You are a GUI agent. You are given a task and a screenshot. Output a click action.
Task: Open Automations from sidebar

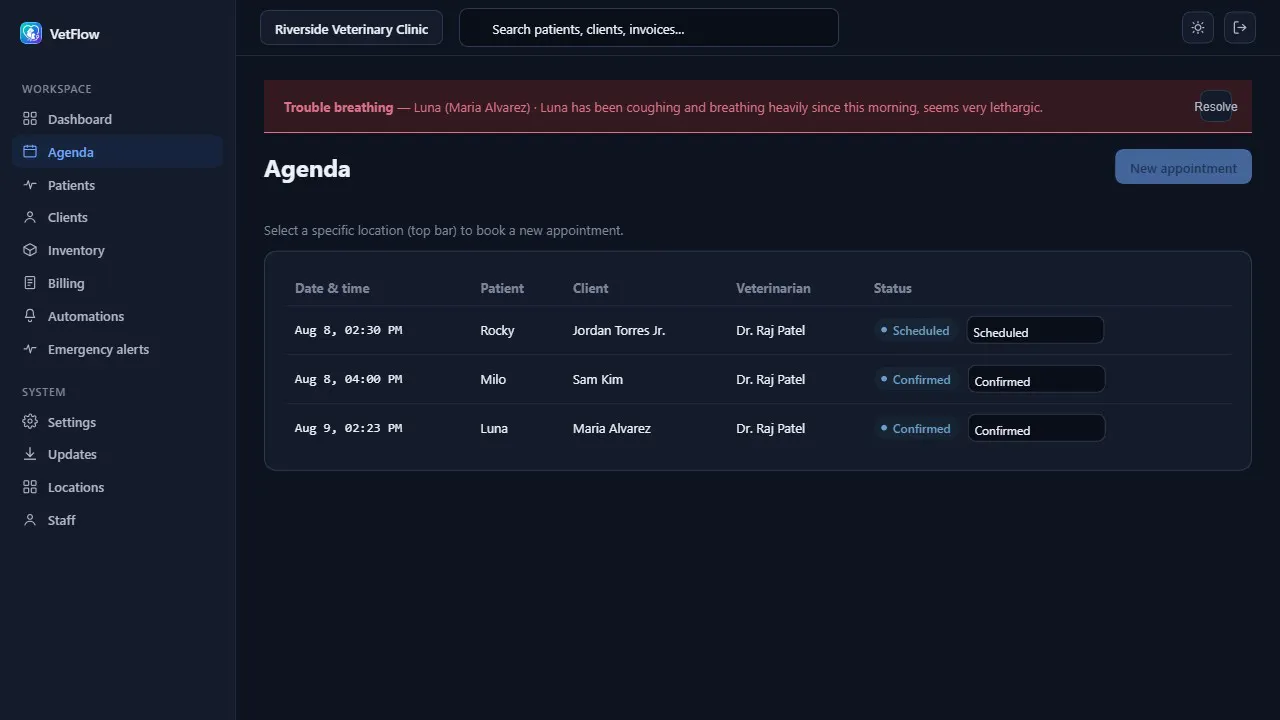point(117,316)
